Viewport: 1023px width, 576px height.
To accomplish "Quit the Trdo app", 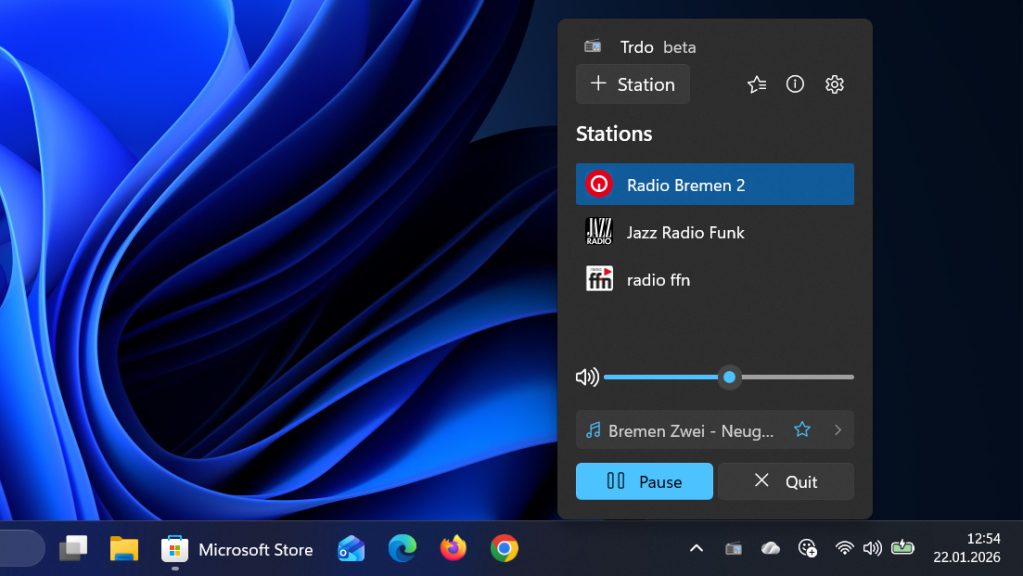I will coord(786,481).
